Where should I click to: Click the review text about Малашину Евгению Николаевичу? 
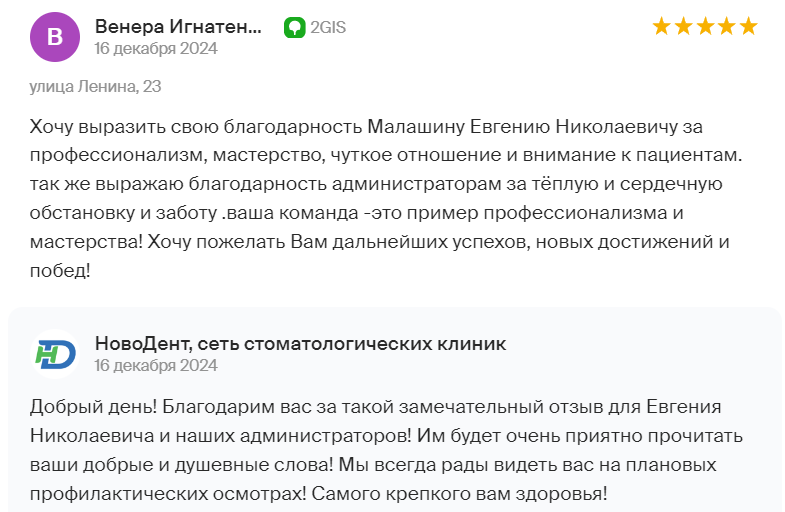point(385,199)
